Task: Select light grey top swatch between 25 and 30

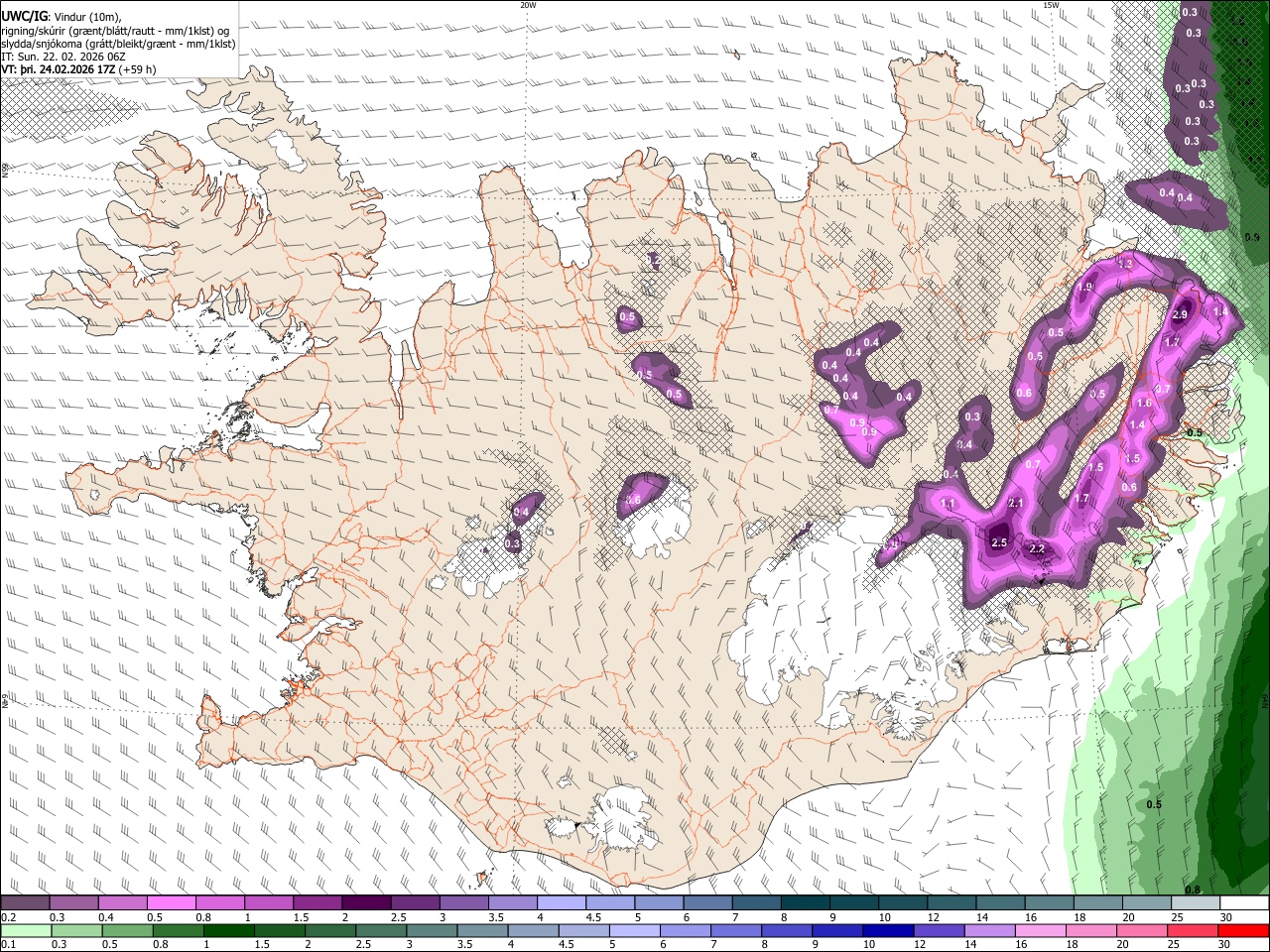Action: 1197,903
